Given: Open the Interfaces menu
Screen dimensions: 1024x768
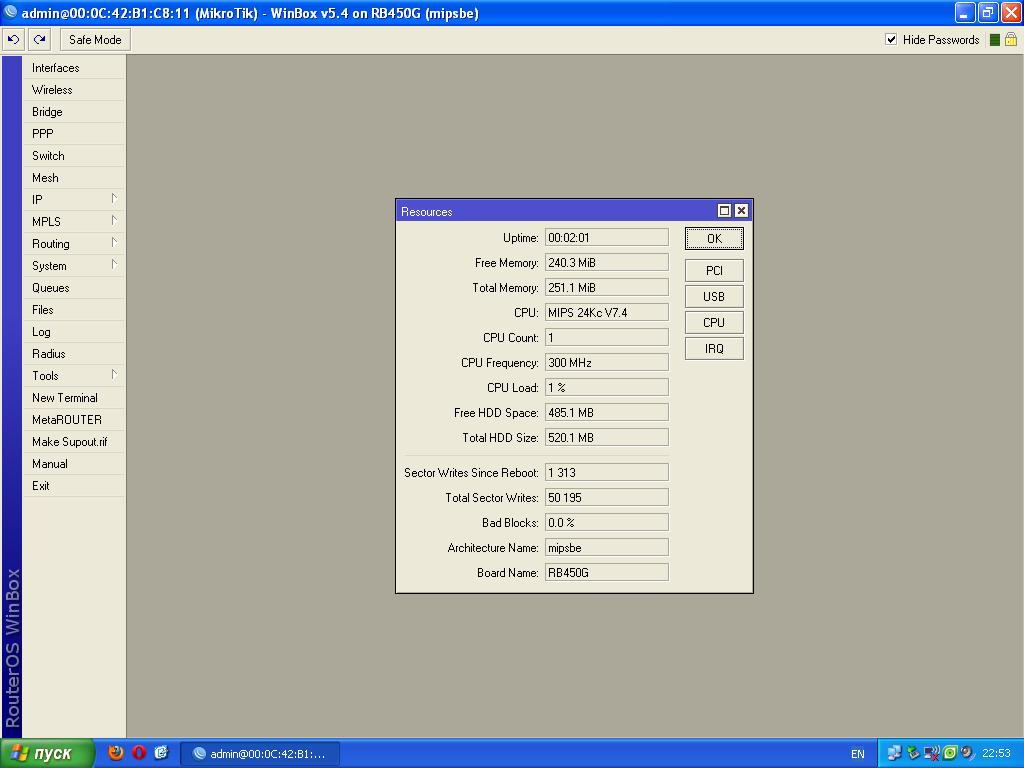Looking at the screenshot, I should click(x=73, y=68).
